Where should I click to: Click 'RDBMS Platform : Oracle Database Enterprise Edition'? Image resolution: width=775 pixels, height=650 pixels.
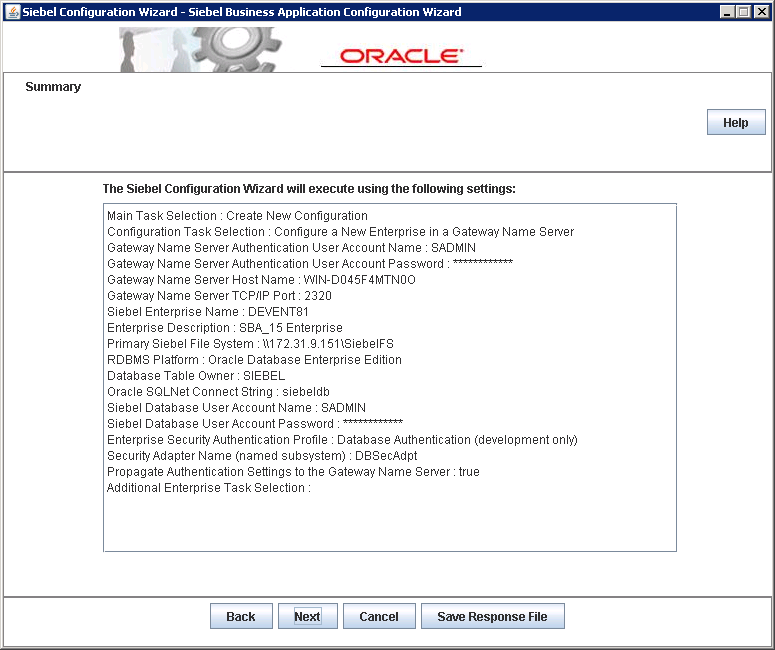point(254,360)
